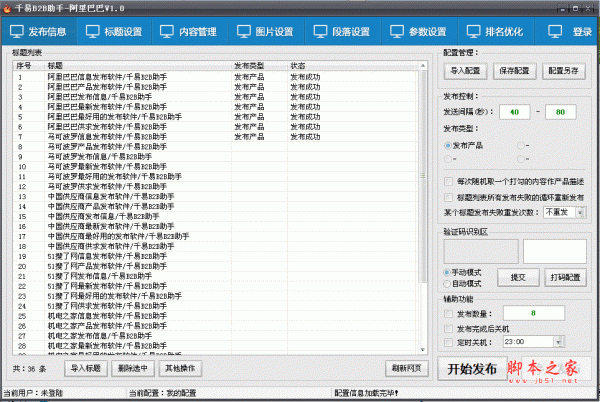
Task: Open 打码配置 settings
Action: point(566,278)
